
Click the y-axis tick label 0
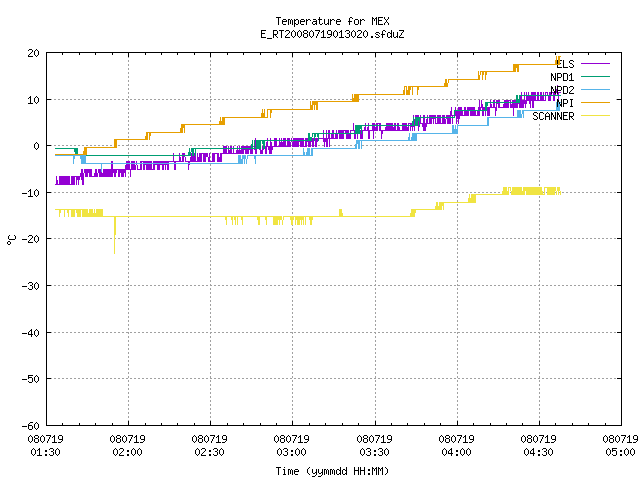[x=37, y=146]
